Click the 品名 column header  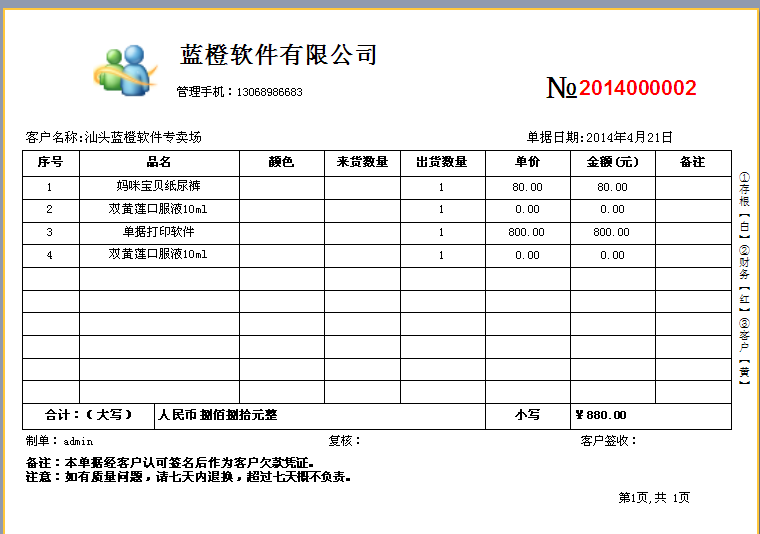pyautogui.click(x=159, y=162)
